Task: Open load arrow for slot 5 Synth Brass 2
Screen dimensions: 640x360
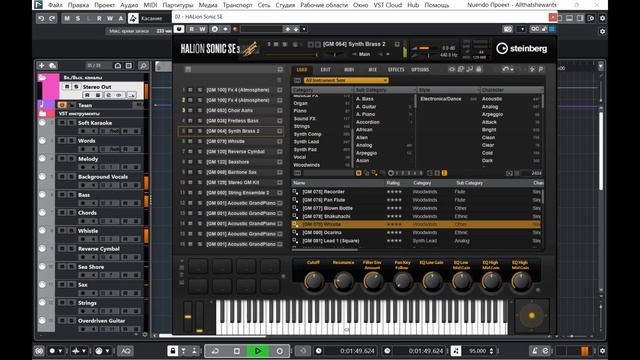Action: [280, 131]
